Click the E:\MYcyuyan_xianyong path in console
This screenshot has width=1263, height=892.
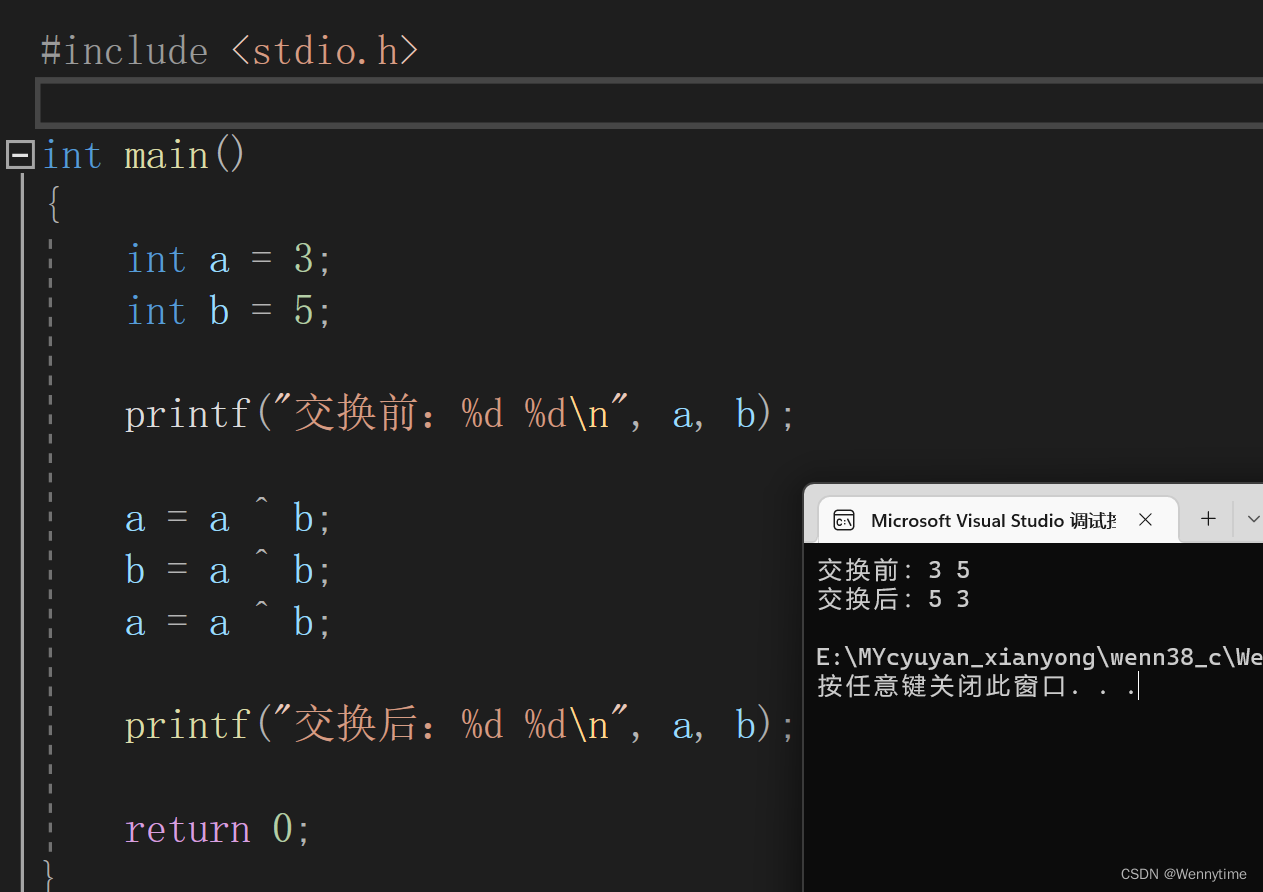pyautogui.click(x=1000, y=656)
